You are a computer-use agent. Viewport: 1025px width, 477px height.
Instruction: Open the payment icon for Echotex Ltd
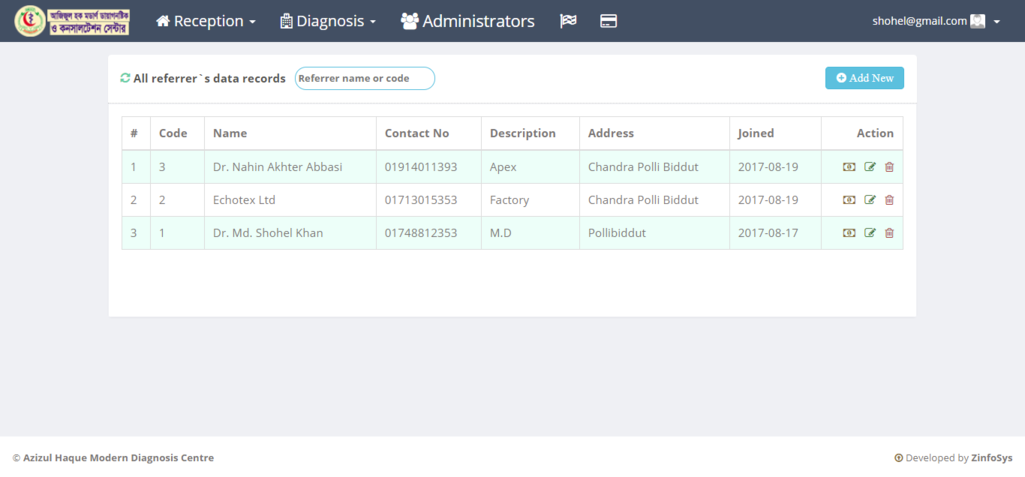pyautogui.click(x=849, y=200)
